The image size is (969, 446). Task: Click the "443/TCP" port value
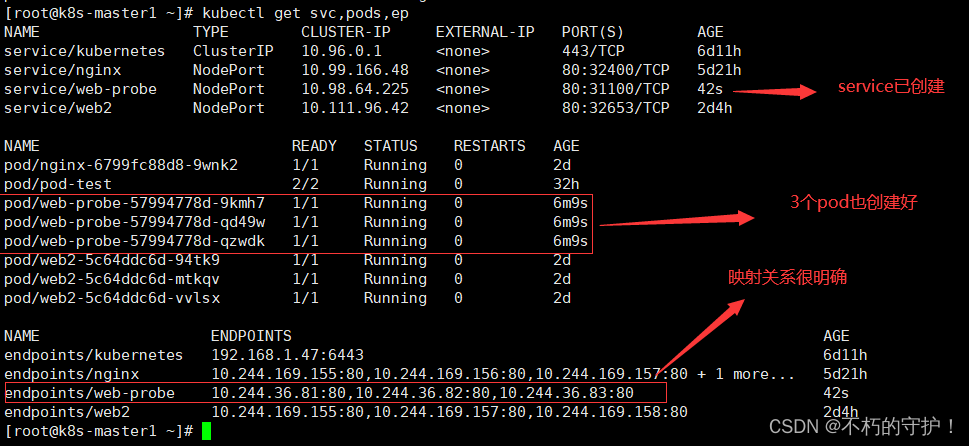pos(593,51)
